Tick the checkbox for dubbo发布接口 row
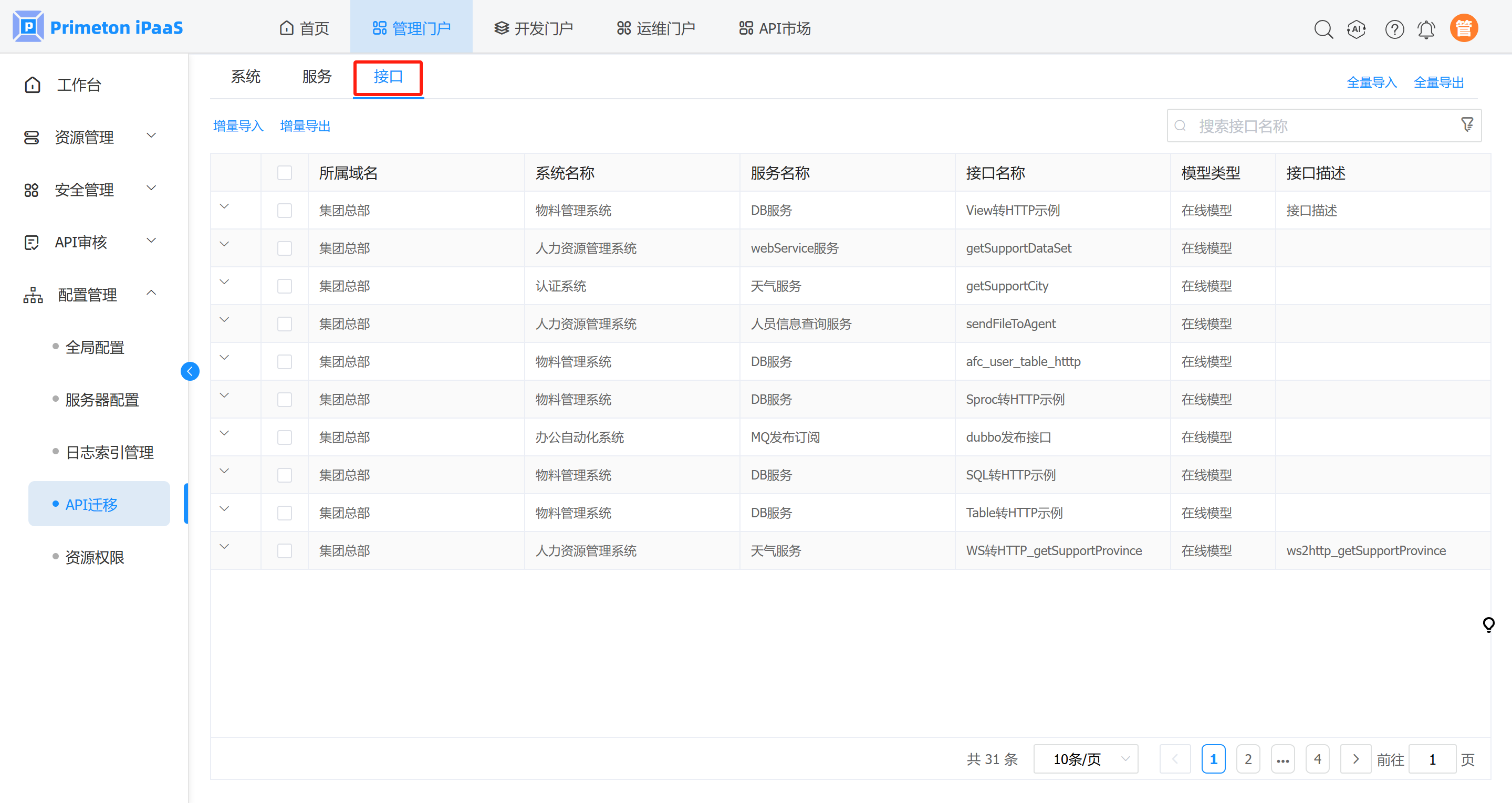This screenshot has height=803, width=1512. 285,437
